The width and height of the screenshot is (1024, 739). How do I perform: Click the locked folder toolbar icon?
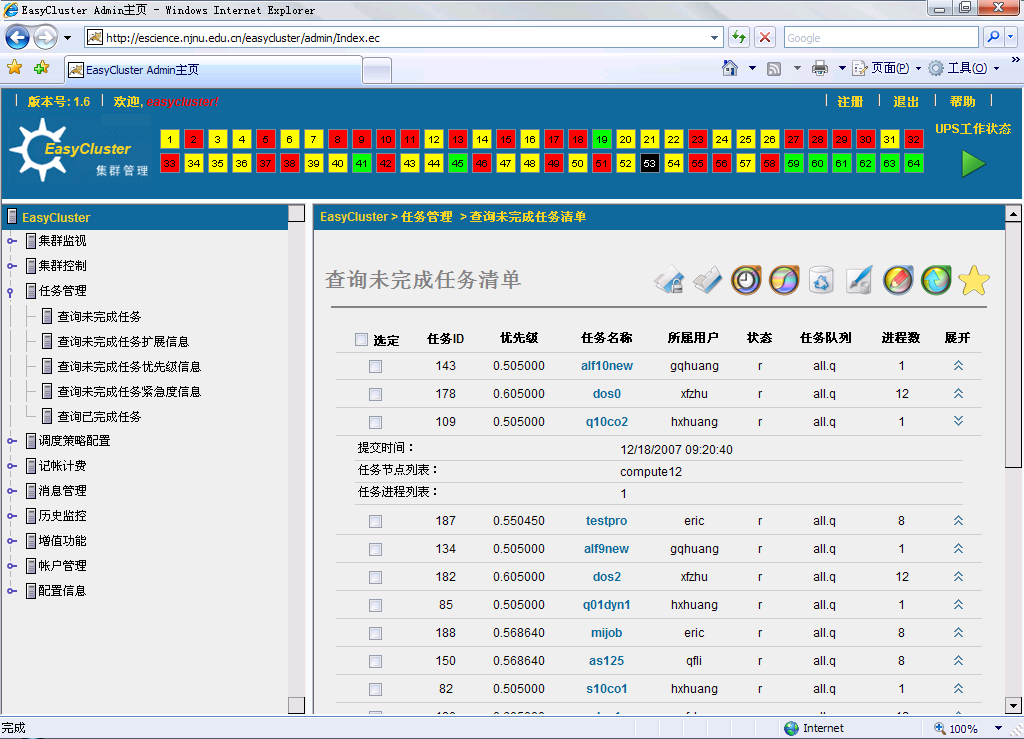pos(669,280)
